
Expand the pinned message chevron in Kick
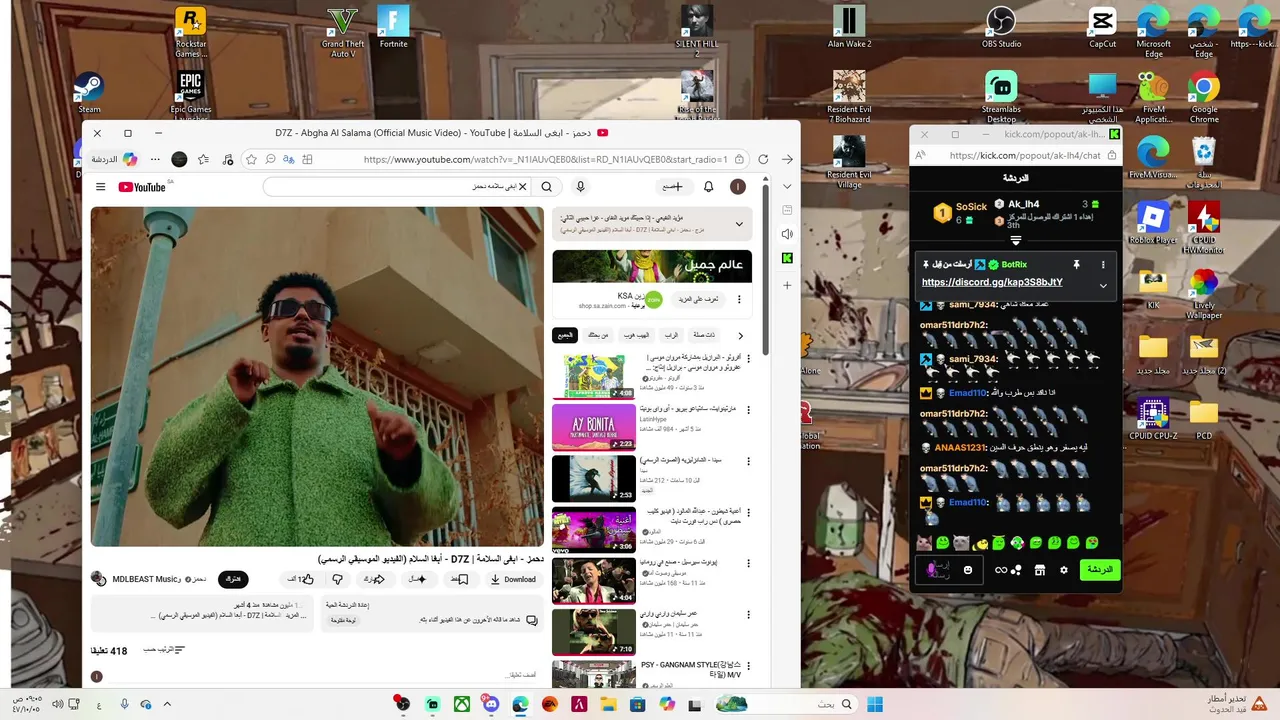tap(1103, 285)
